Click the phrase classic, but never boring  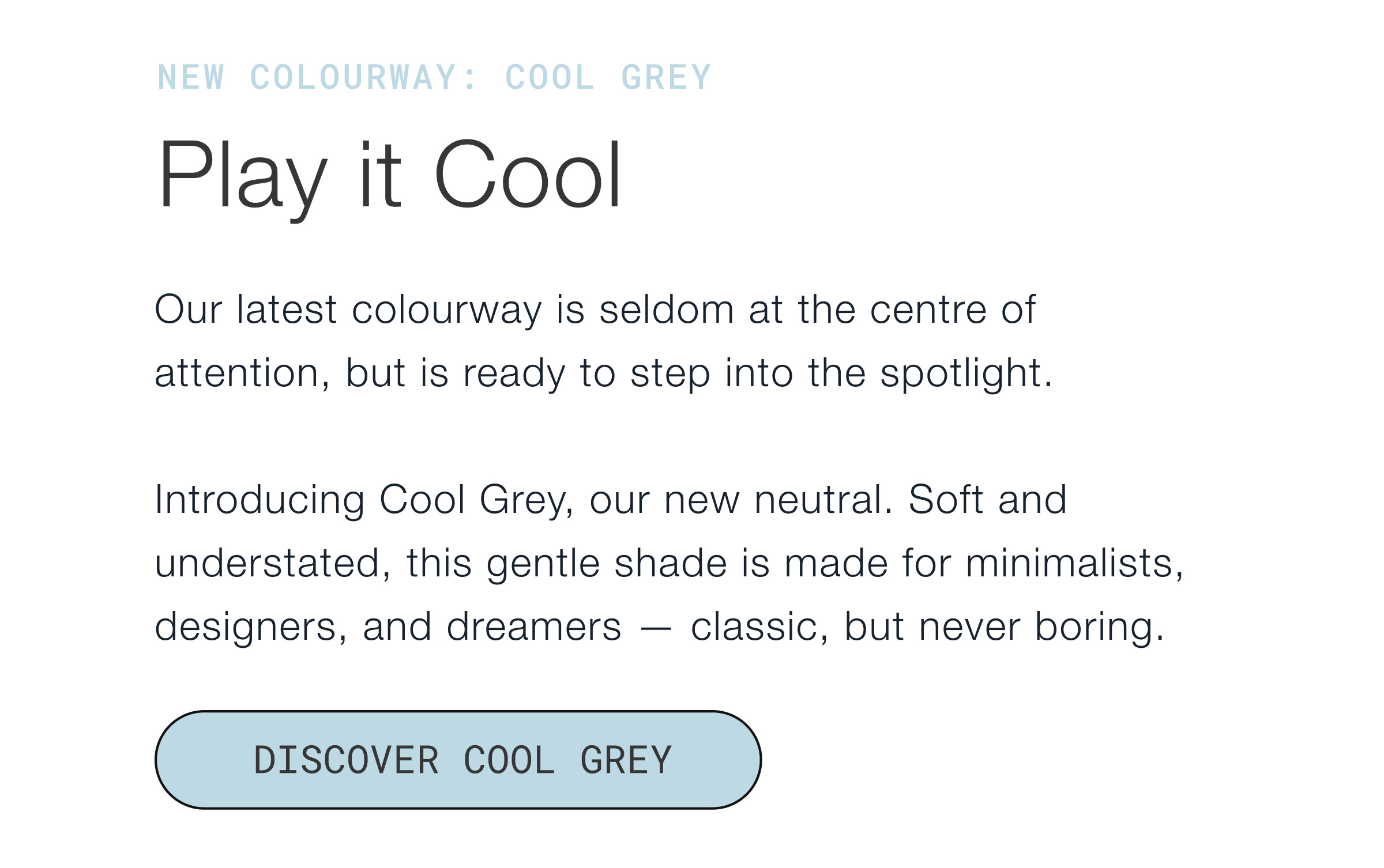tap(928, 627)
